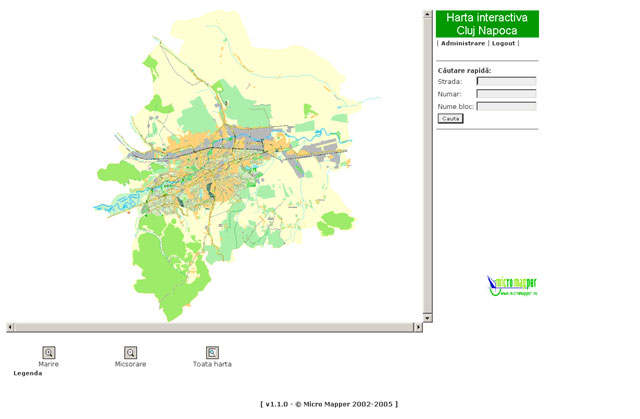The image size is (640, 419).
Task: Open the Administrare menu link
Action: click(462, 44)
